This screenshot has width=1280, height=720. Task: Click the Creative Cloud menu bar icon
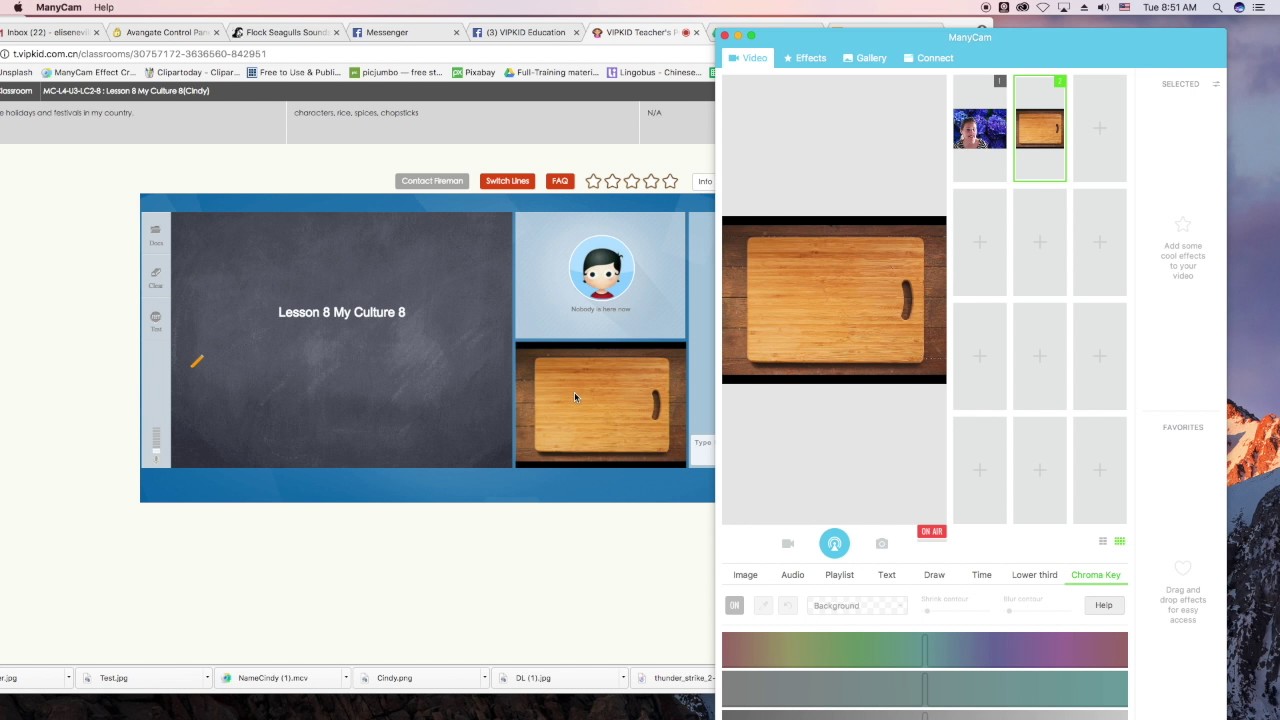pos(1022,7)
